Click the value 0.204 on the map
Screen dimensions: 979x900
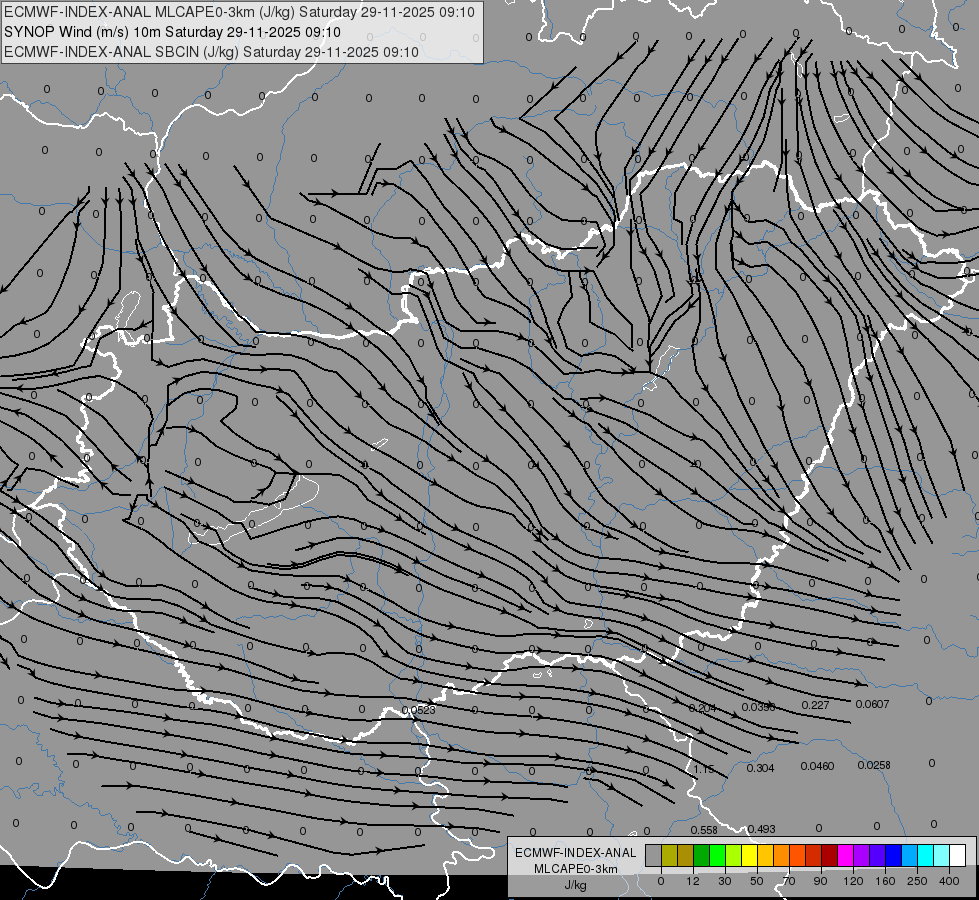(x=702, y=708)
